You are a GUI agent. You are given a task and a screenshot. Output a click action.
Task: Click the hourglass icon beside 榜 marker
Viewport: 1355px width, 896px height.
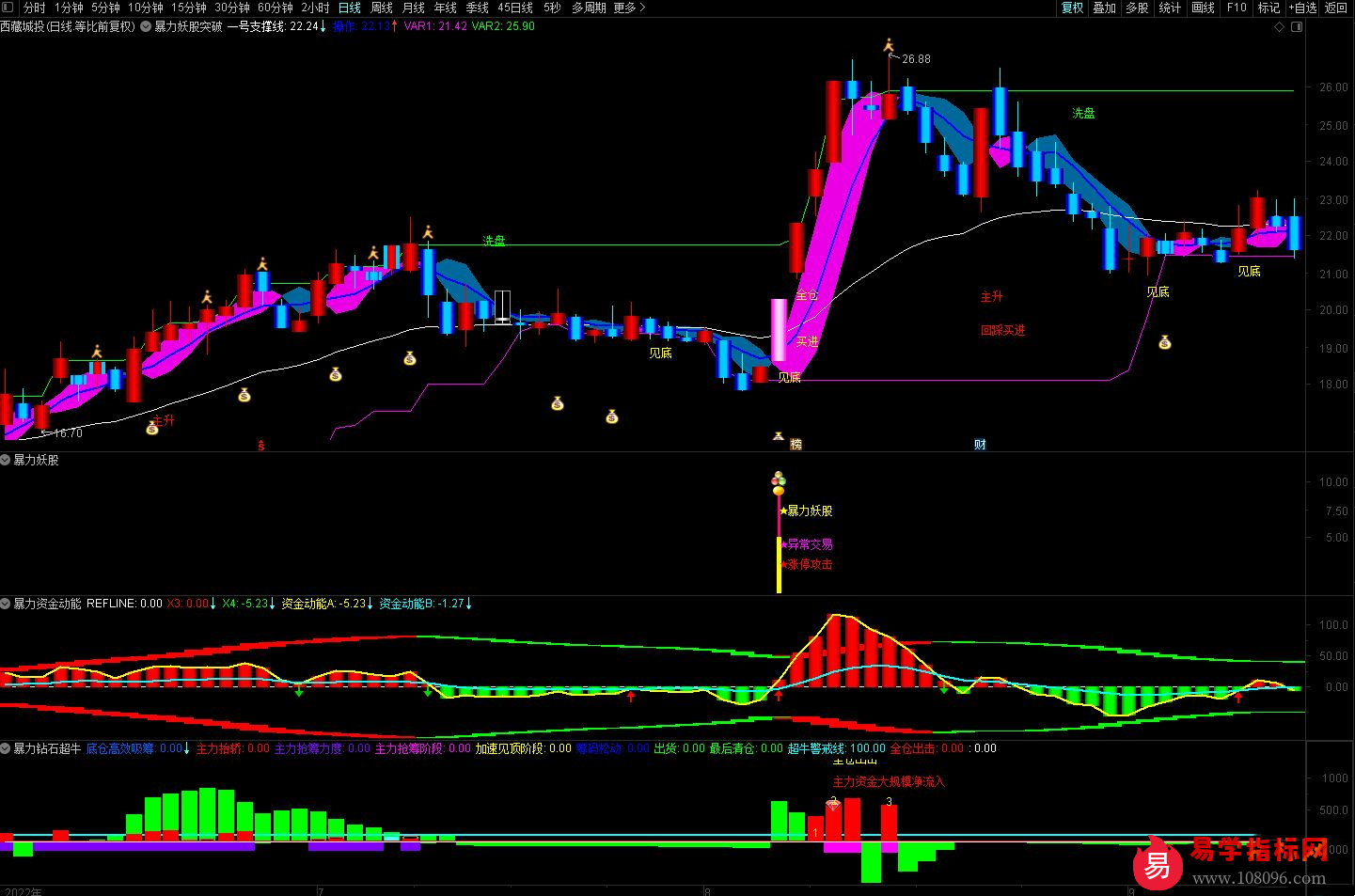click(779, 435)
